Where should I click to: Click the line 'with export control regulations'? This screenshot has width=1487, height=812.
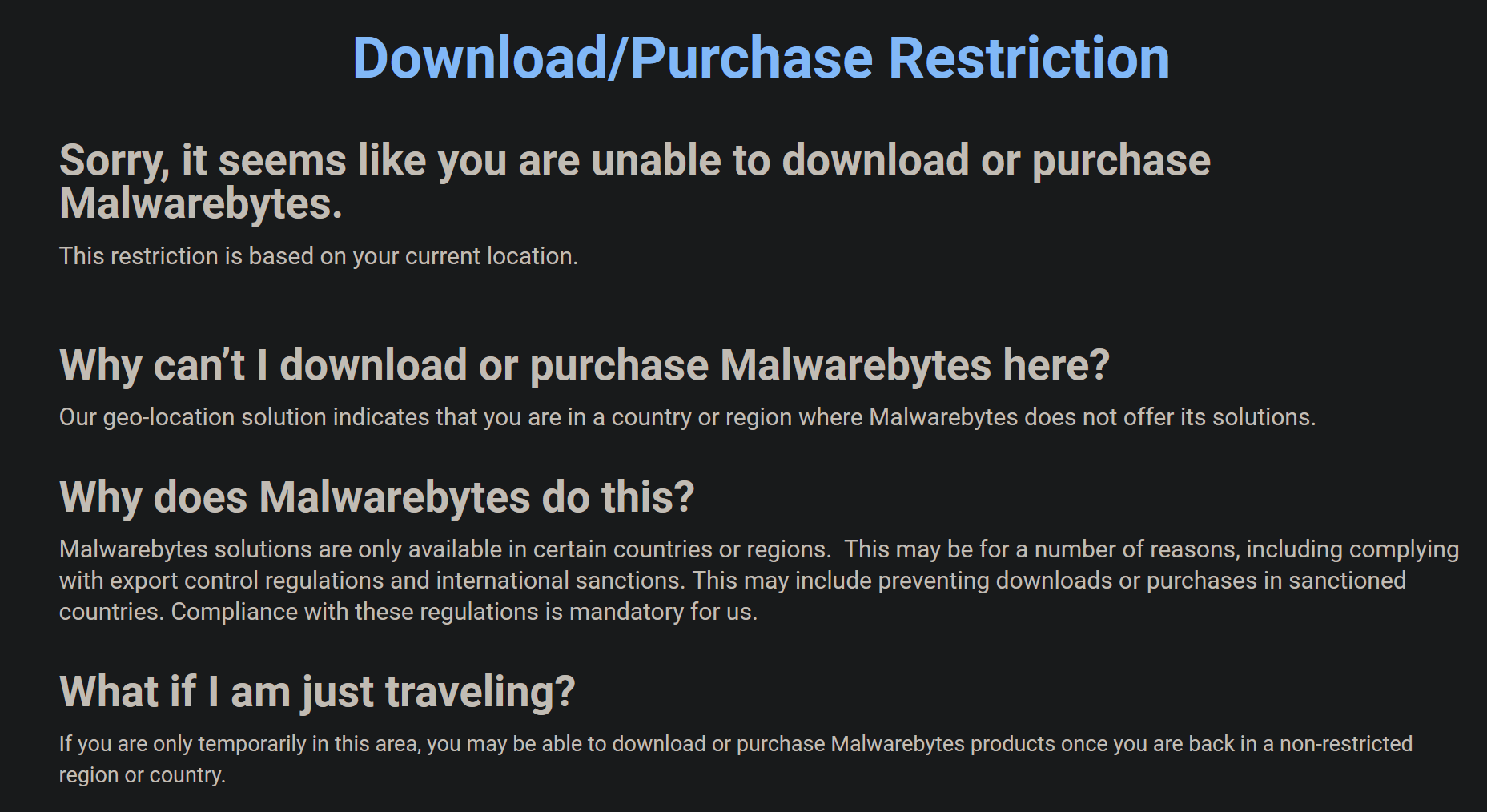(733, 581)
